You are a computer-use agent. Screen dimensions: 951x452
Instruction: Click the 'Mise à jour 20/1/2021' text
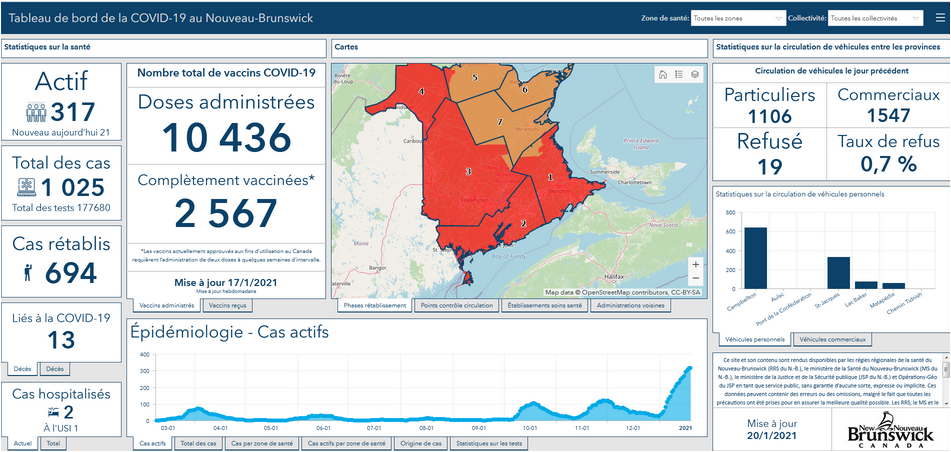click(x=772, y=430)
